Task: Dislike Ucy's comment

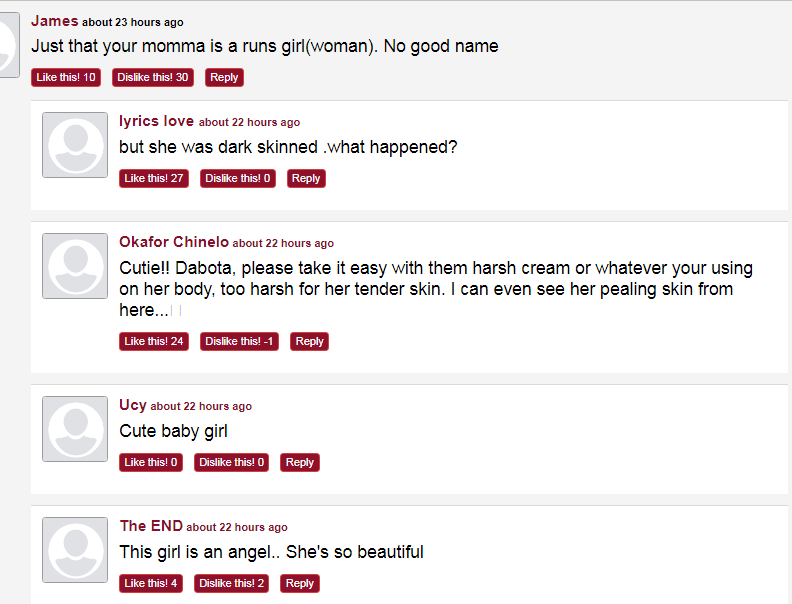Action: pyautogui.click(x=231, y=462)
